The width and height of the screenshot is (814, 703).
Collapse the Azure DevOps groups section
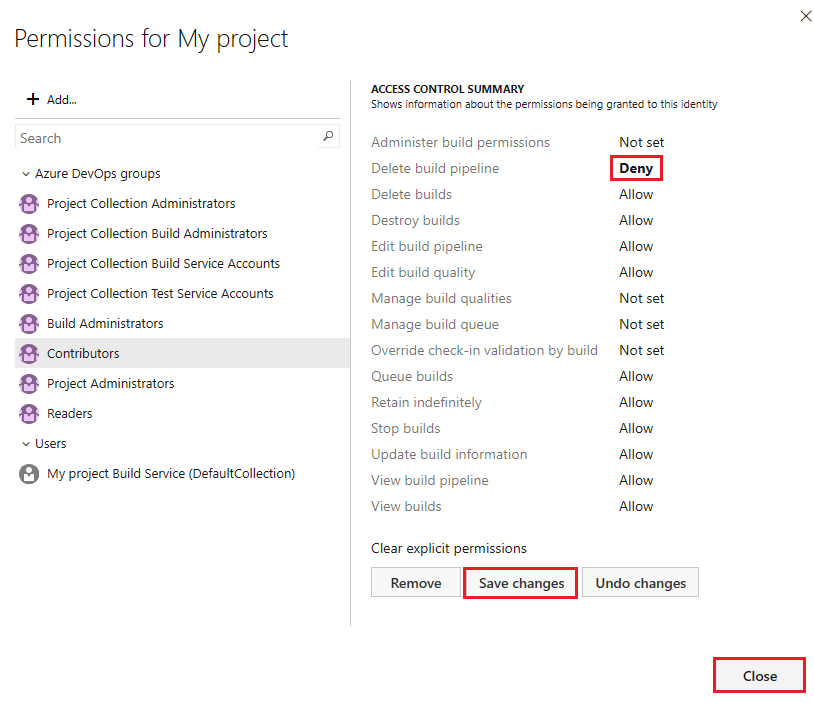coord(24,173)
